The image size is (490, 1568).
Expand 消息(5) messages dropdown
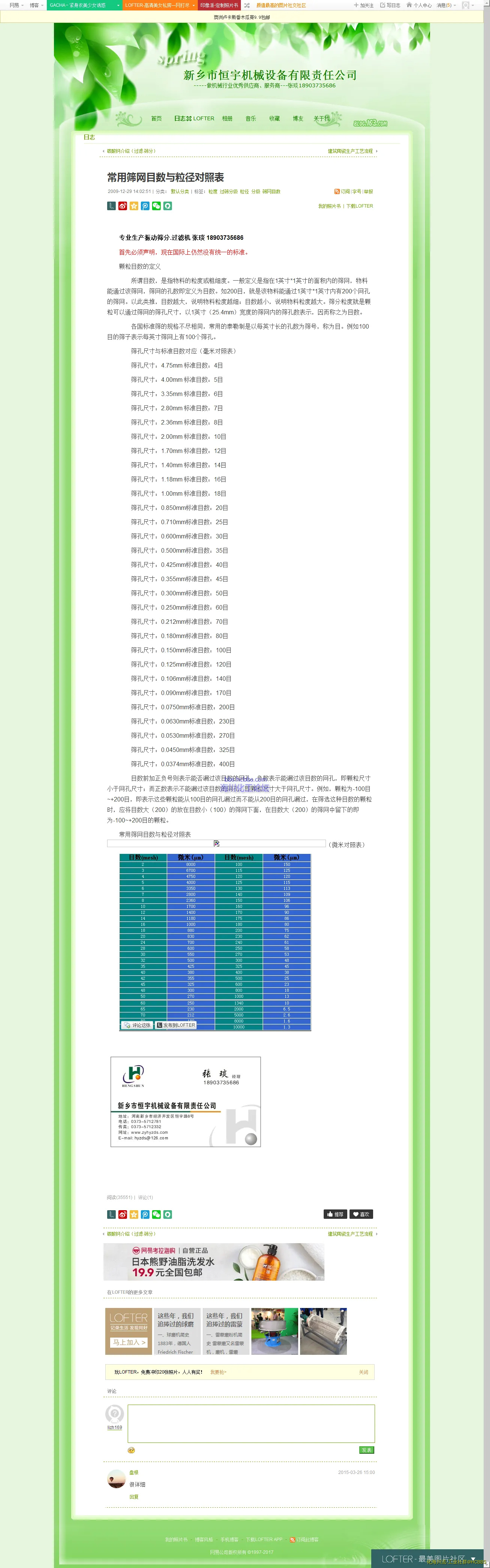click(445, 5)
